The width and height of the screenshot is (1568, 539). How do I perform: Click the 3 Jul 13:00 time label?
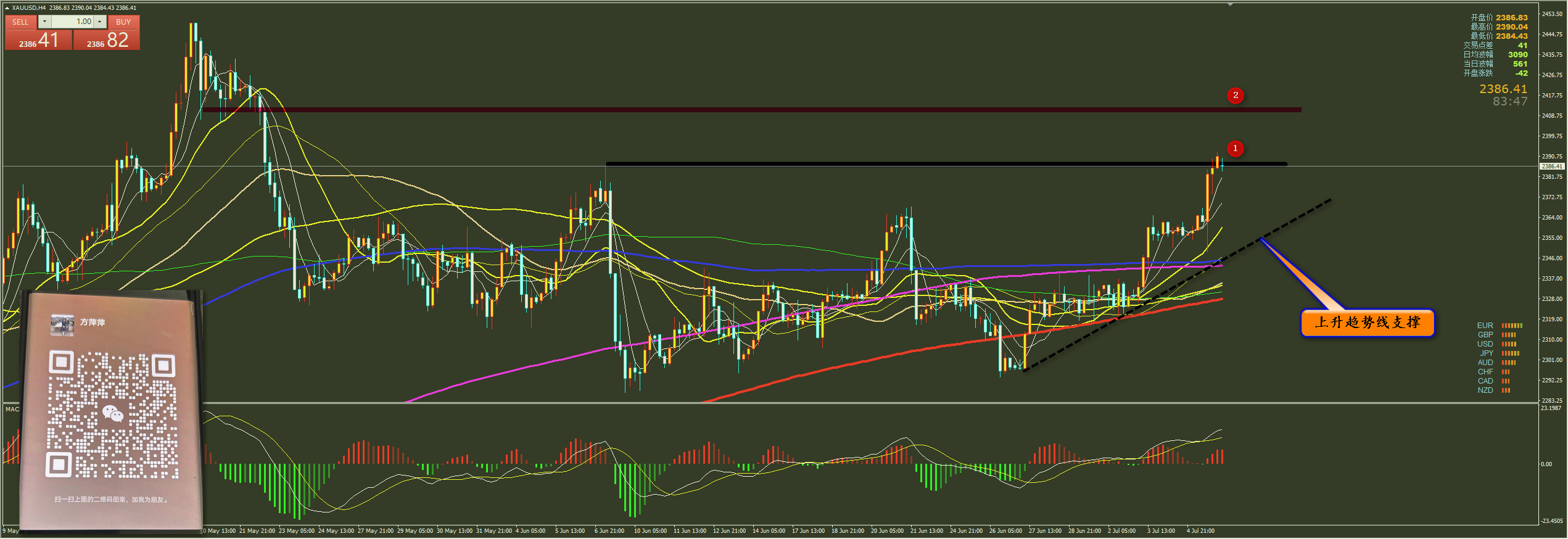(1161, 531)
